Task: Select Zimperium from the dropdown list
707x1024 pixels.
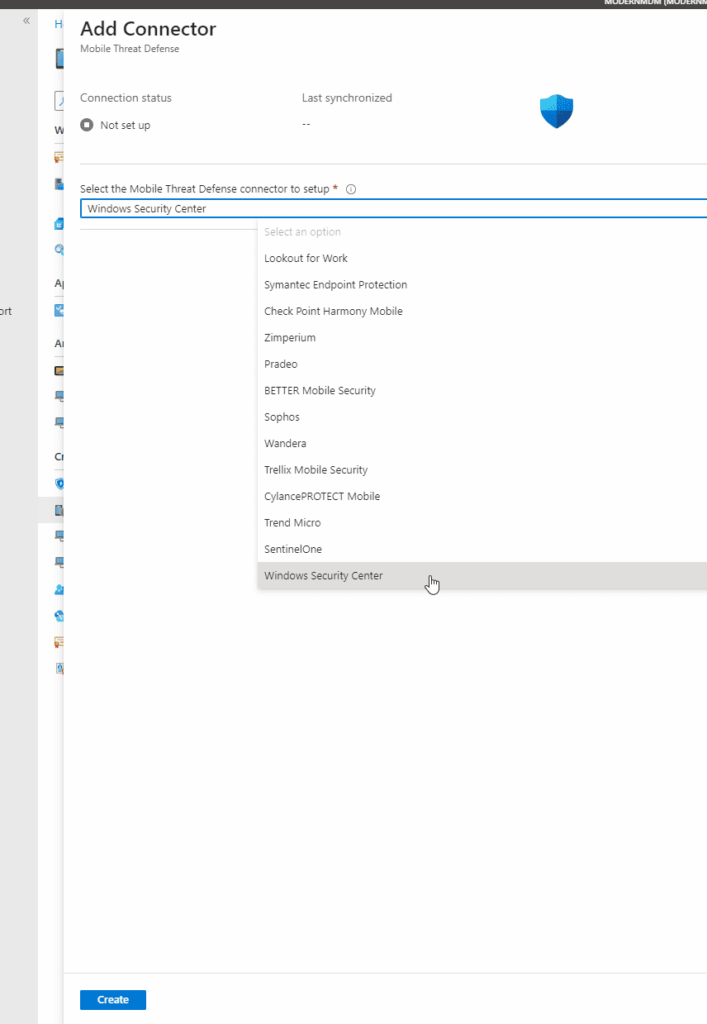Action: 290,338
